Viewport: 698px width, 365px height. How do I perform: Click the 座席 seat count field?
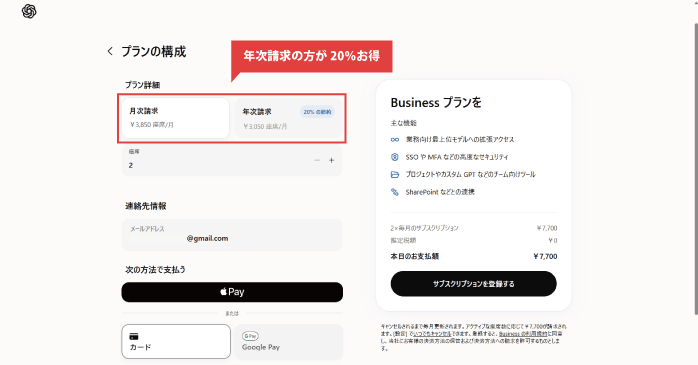[x=232, y=160]
